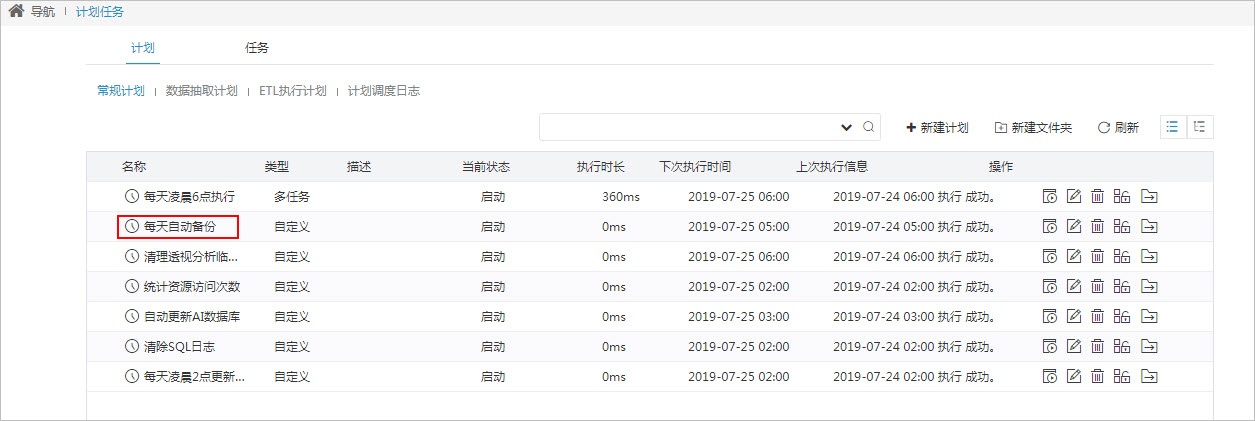
Task: Click the 新建计划 button
Action: click(x=937, y=127)
